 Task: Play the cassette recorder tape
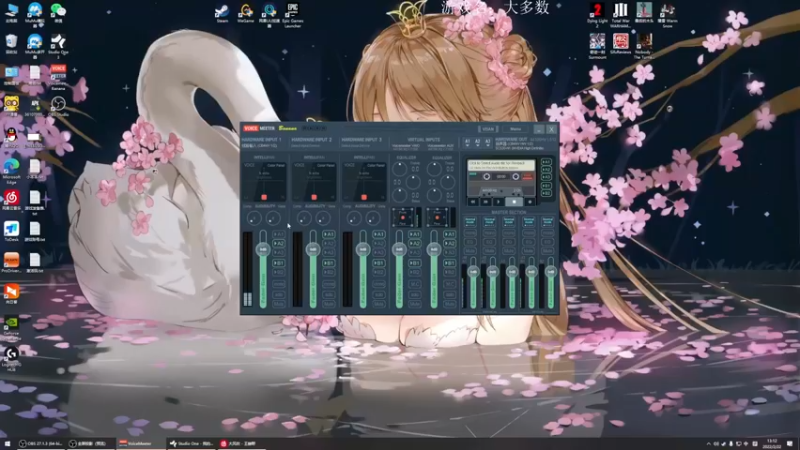pos(498,202)
